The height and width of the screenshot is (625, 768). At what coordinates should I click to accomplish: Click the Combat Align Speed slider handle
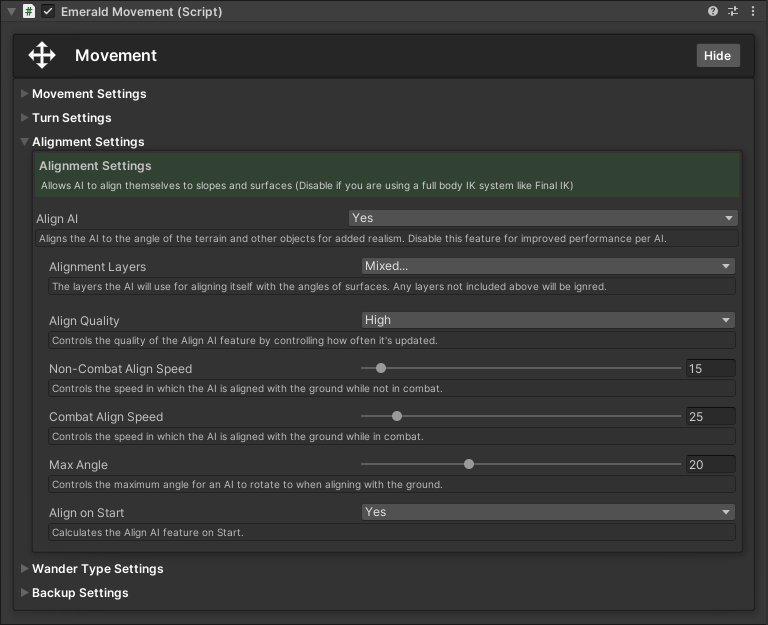coord(397,416)
